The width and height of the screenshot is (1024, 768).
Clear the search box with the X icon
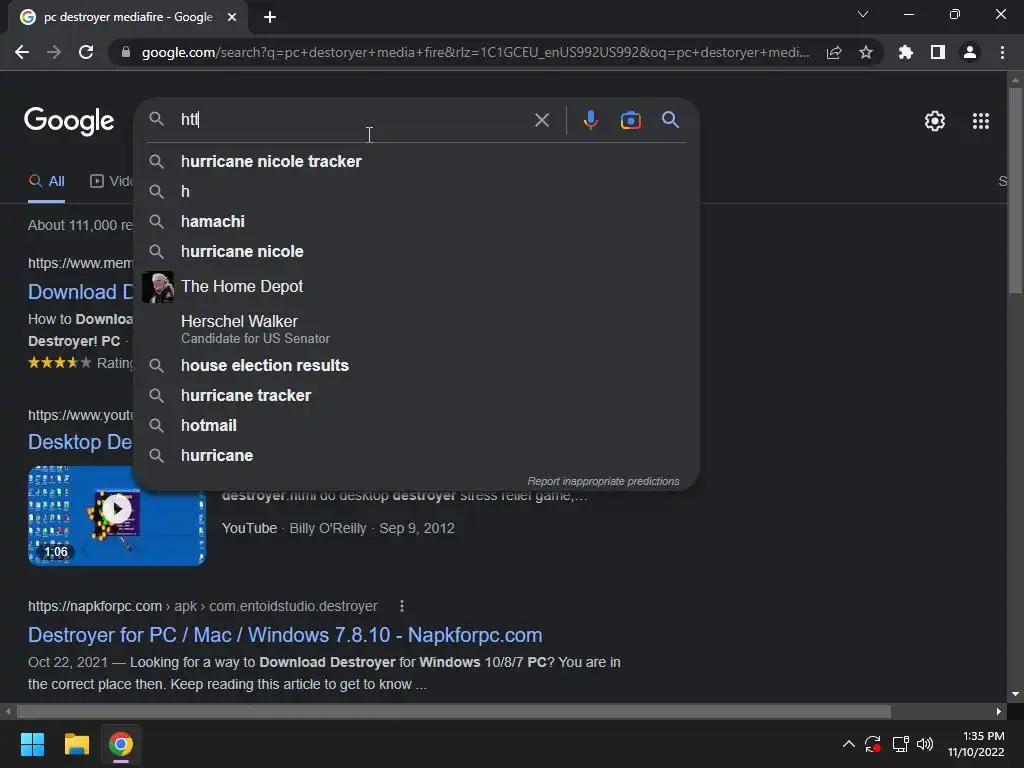pyautogui.click(x=541, y=120)
